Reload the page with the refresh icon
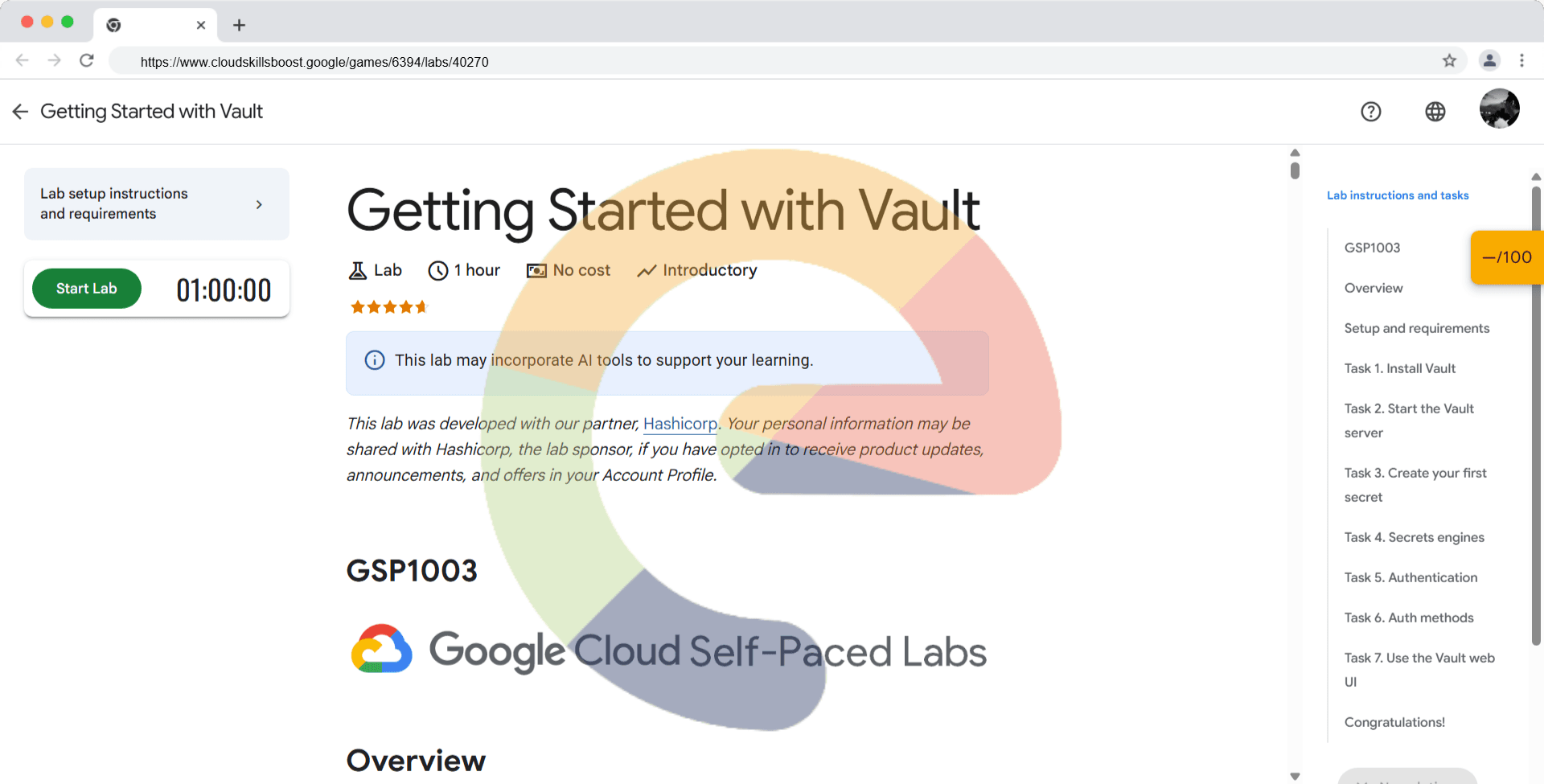The height and width of the screenshot is (784, 1544). point(87,61)
